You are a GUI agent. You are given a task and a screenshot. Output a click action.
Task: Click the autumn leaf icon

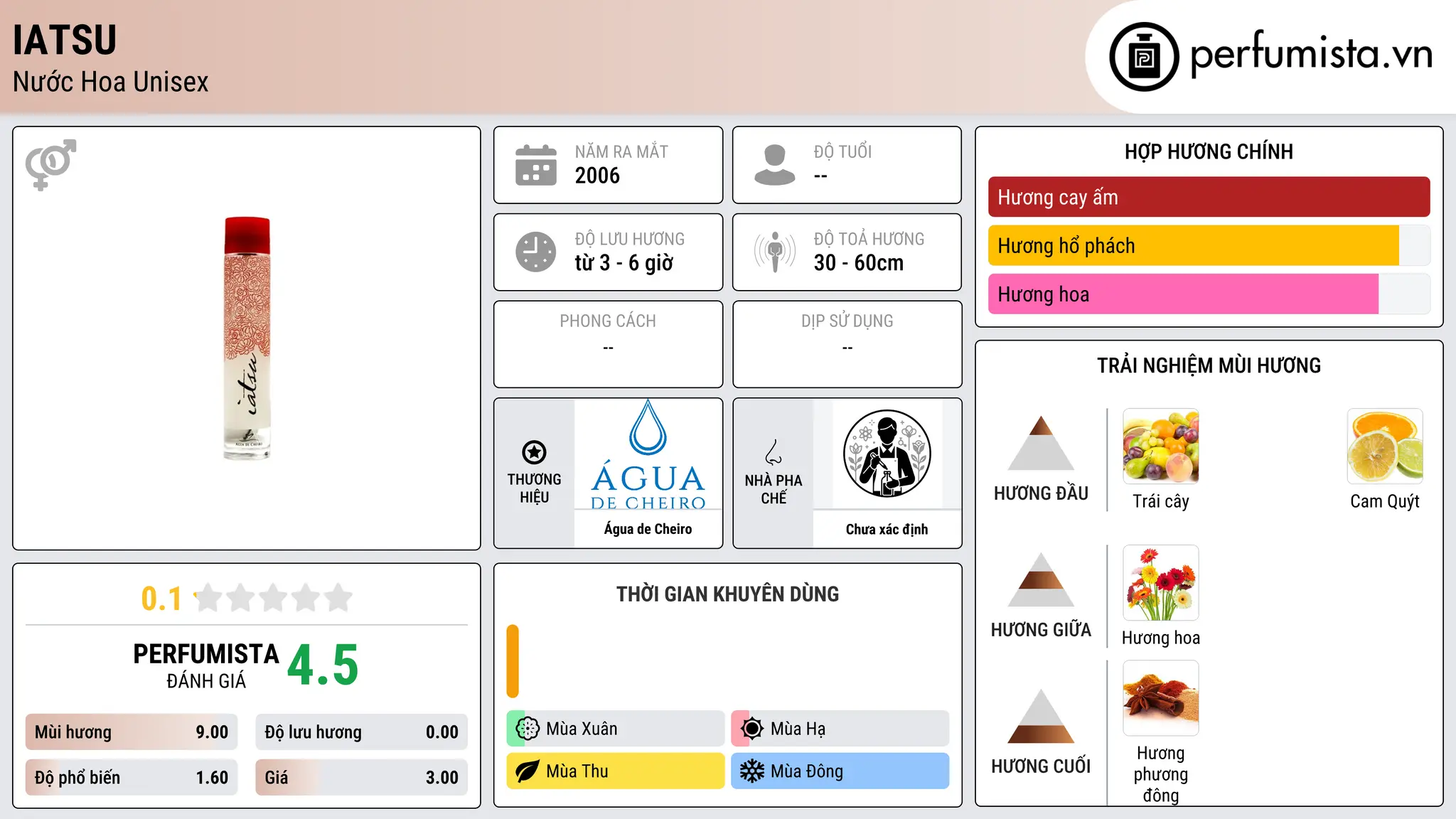(x=528, y=771)
